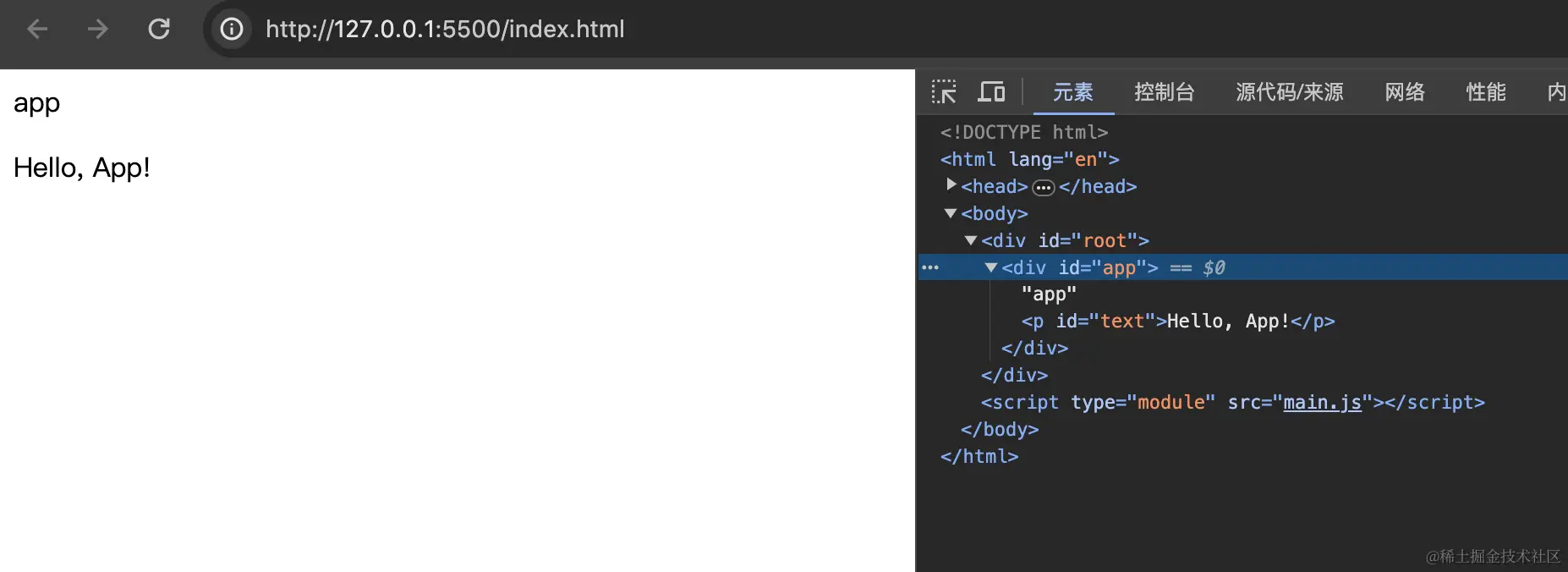Reload the page with the refresh icon

click(159, 29)
